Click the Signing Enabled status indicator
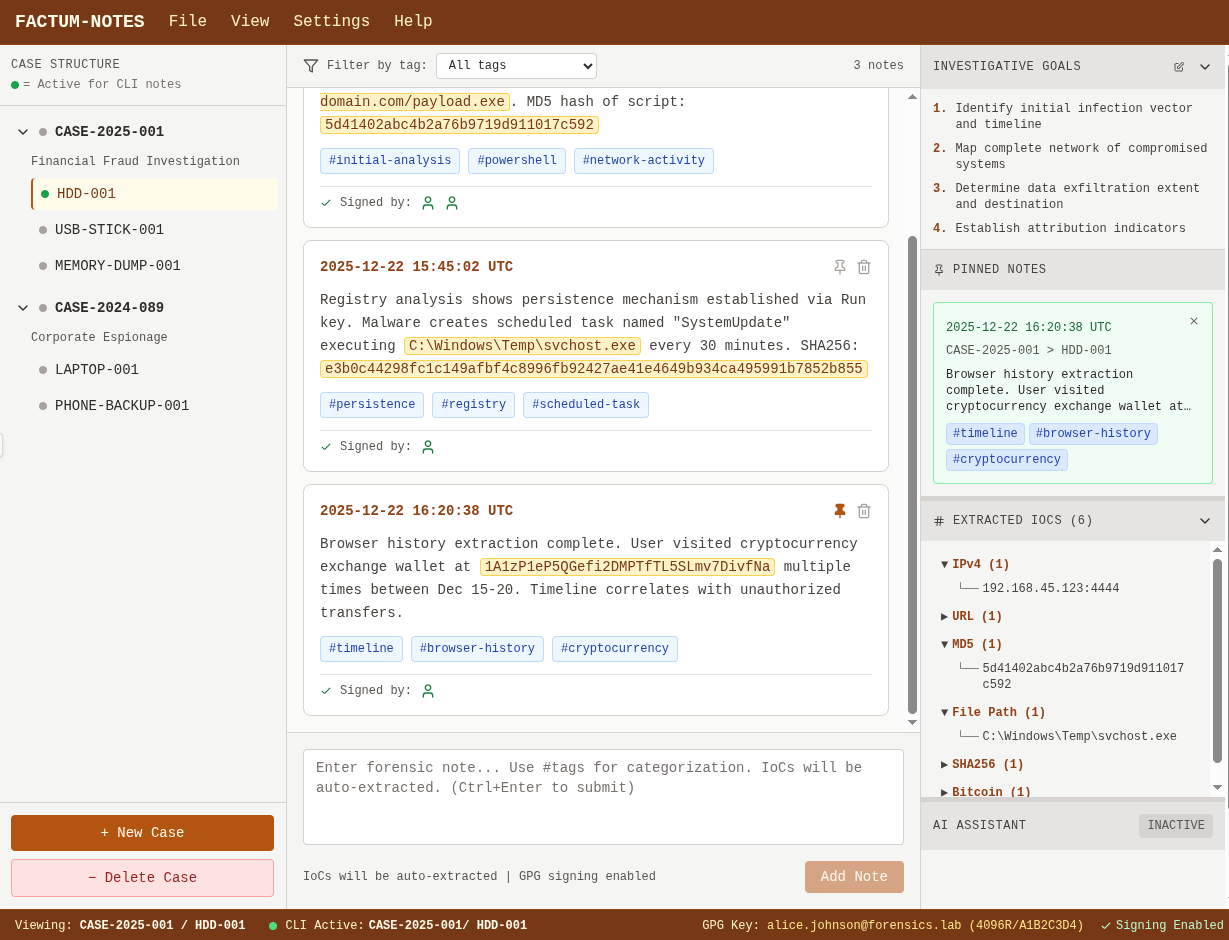Screen dimensions: 1229x940 [x=1162, y=926]
